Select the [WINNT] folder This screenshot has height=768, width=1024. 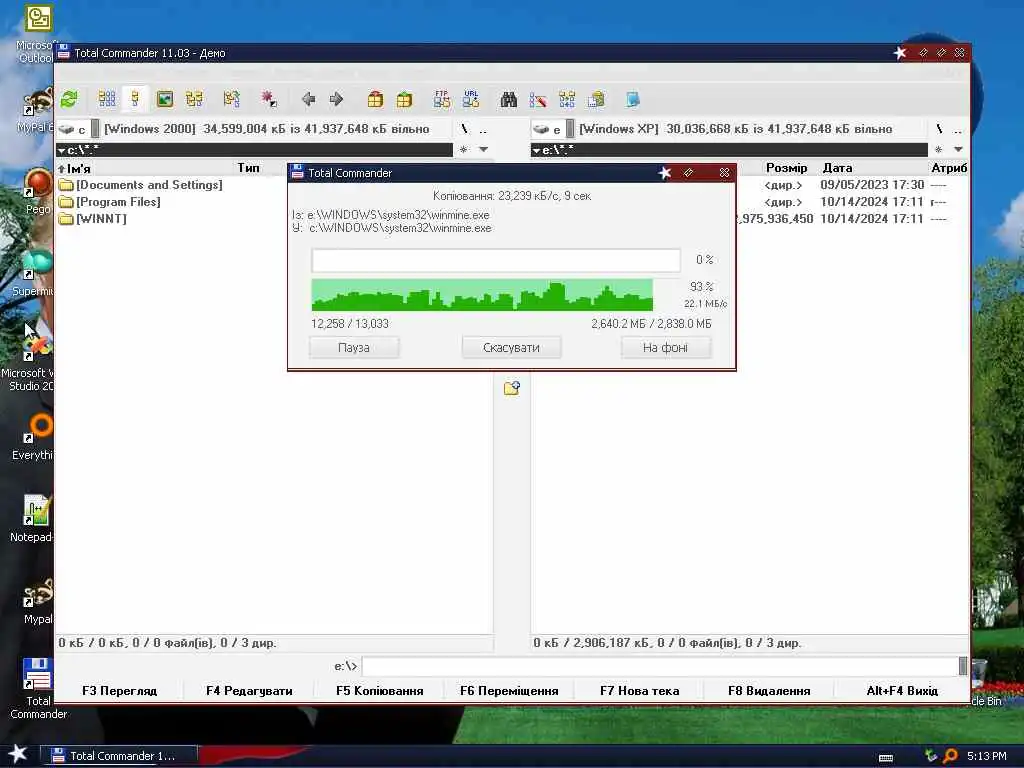(92, 219)
